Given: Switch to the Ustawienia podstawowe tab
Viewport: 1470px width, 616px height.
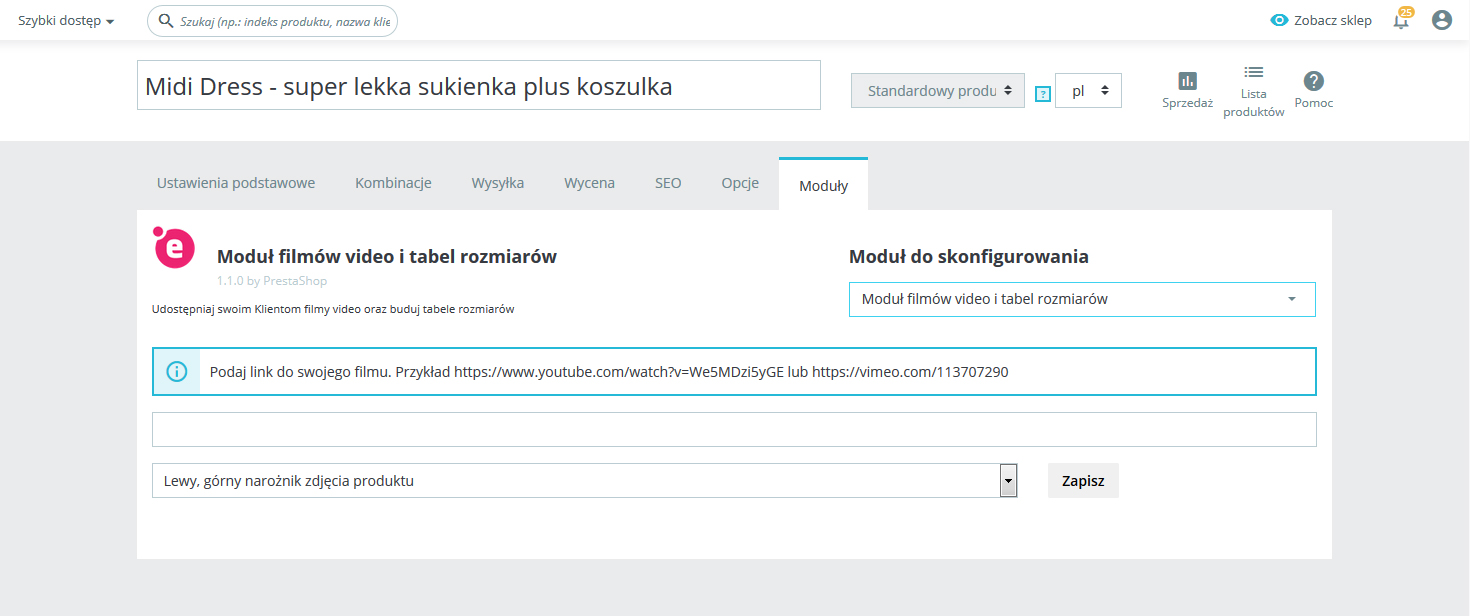Looking at the screenshot, I should click(236, 183).
